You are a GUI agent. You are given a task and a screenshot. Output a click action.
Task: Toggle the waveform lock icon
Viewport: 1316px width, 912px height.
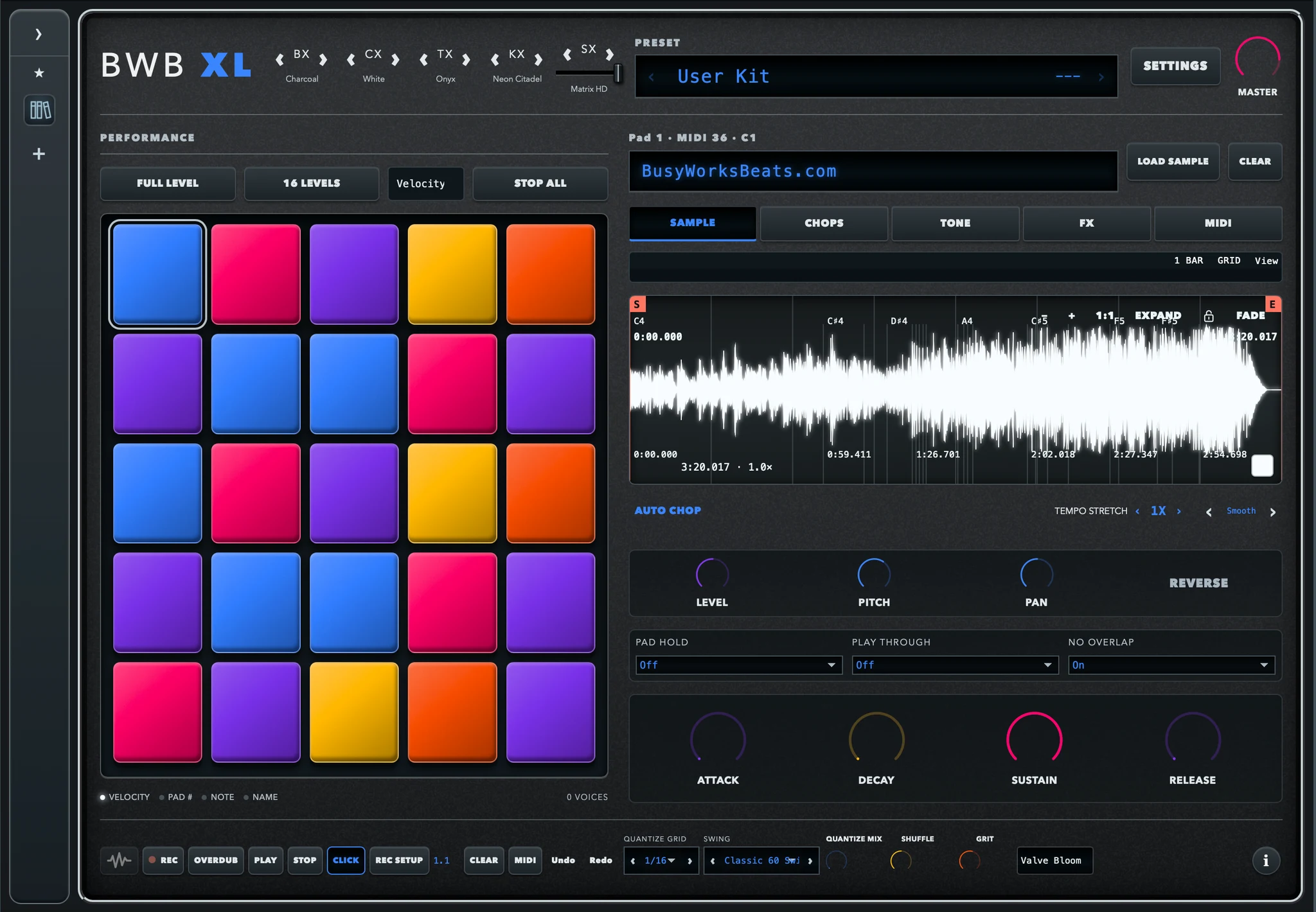coord(1208,315)
